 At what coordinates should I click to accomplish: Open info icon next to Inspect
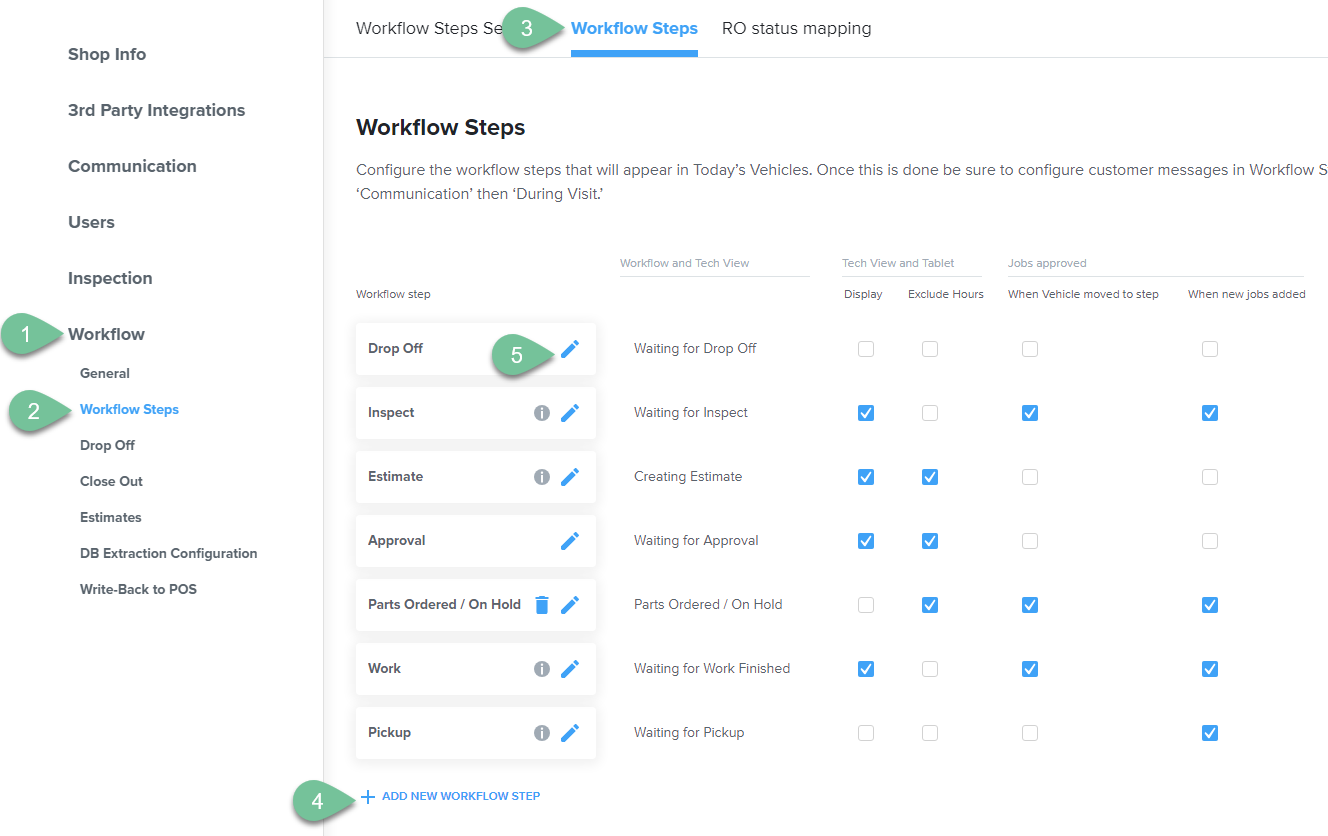coord(542,413)
